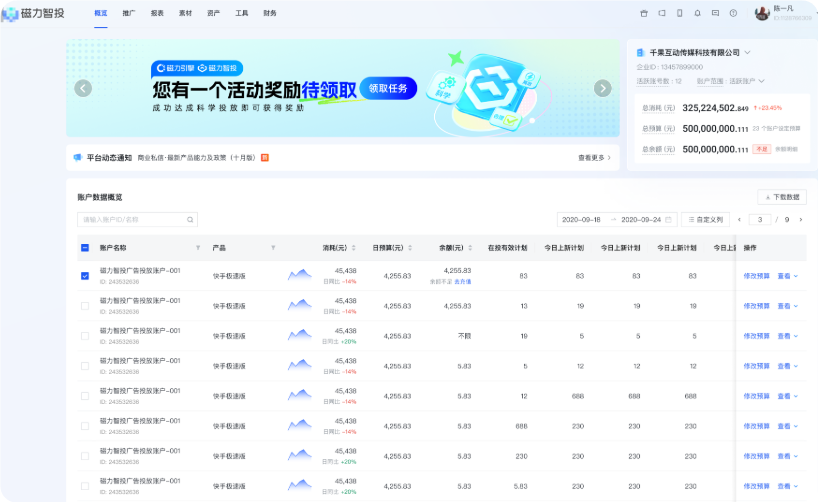Click the mobile phone icon in header
The height and width of the screenshot is (502, 818).
[x=679, y=13]
